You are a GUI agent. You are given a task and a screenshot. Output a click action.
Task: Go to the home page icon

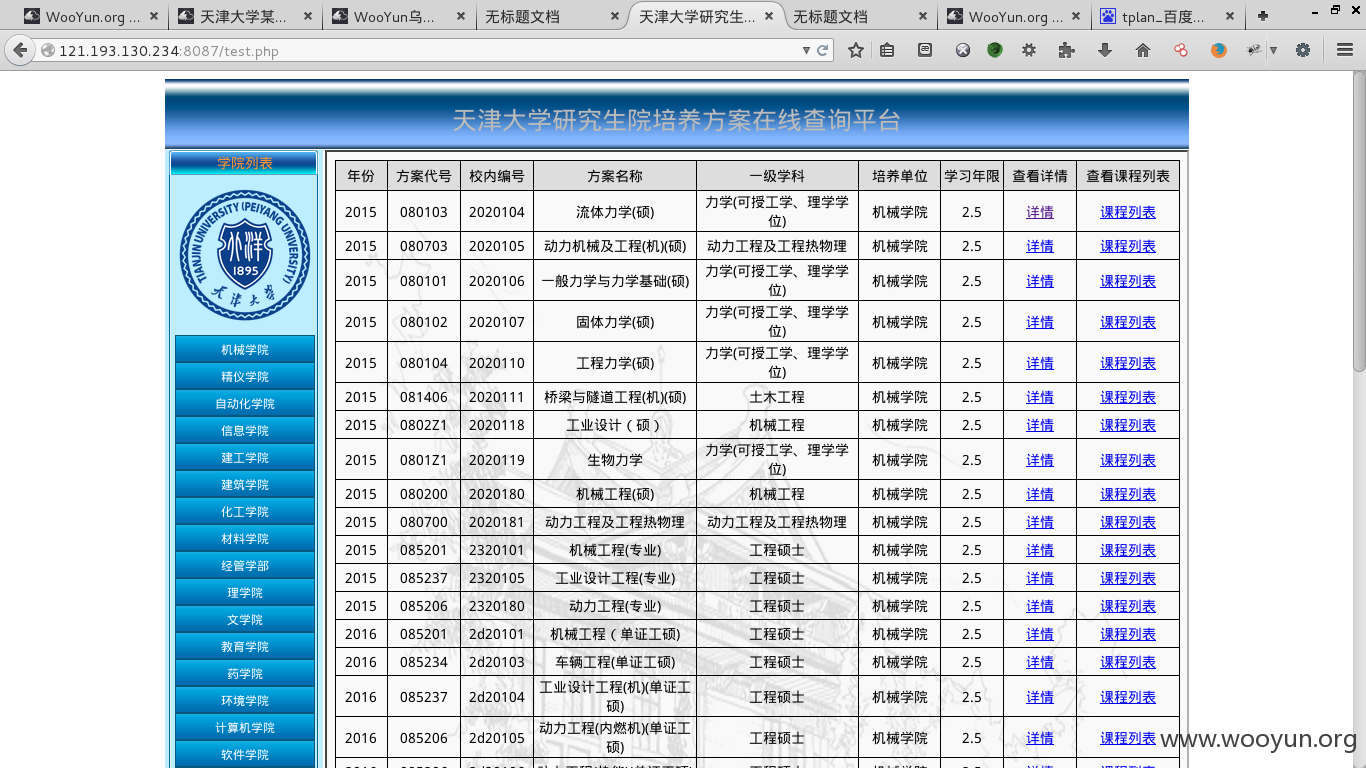point(1143,50)
